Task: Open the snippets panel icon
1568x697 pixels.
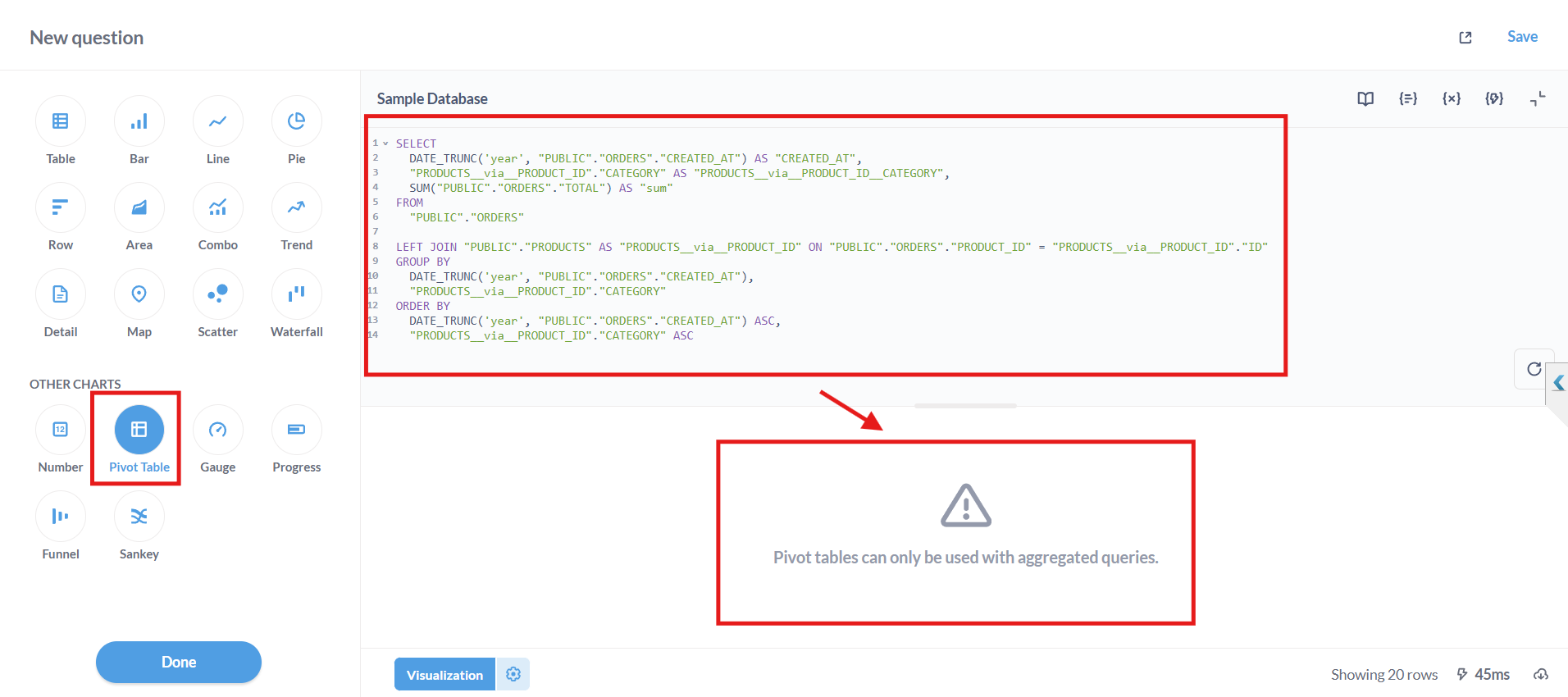Action: point(1408,98)
